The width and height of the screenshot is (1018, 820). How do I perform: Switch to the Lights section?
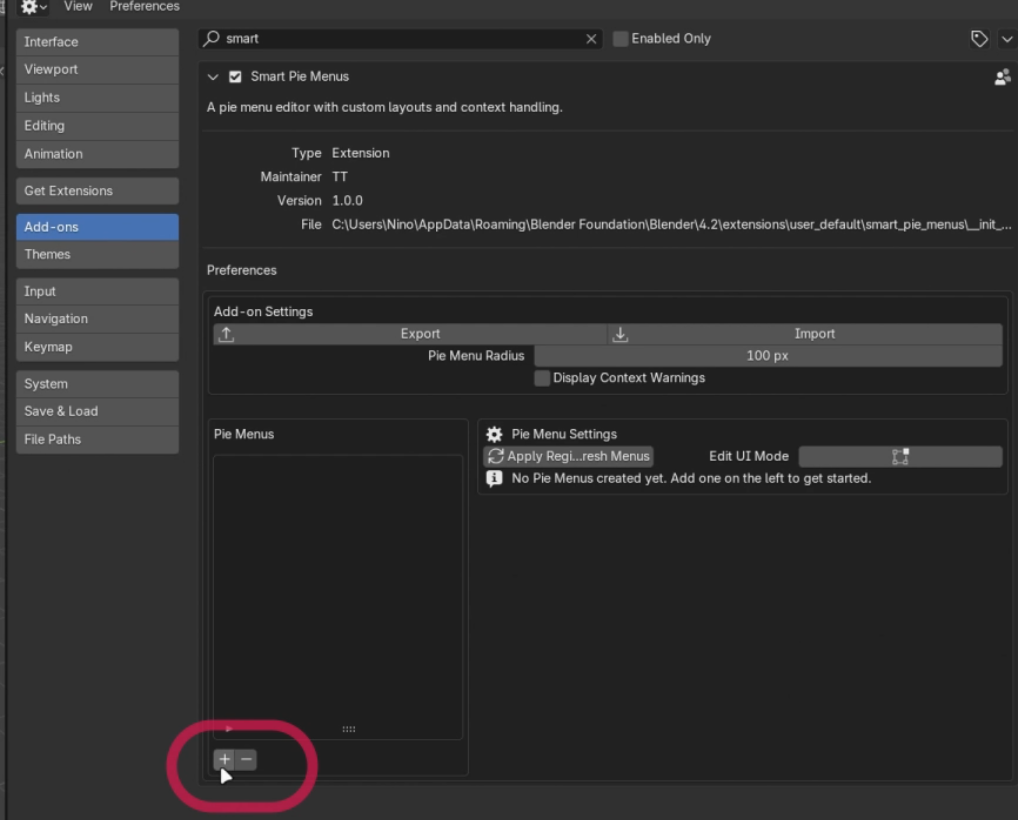point(97,97)
